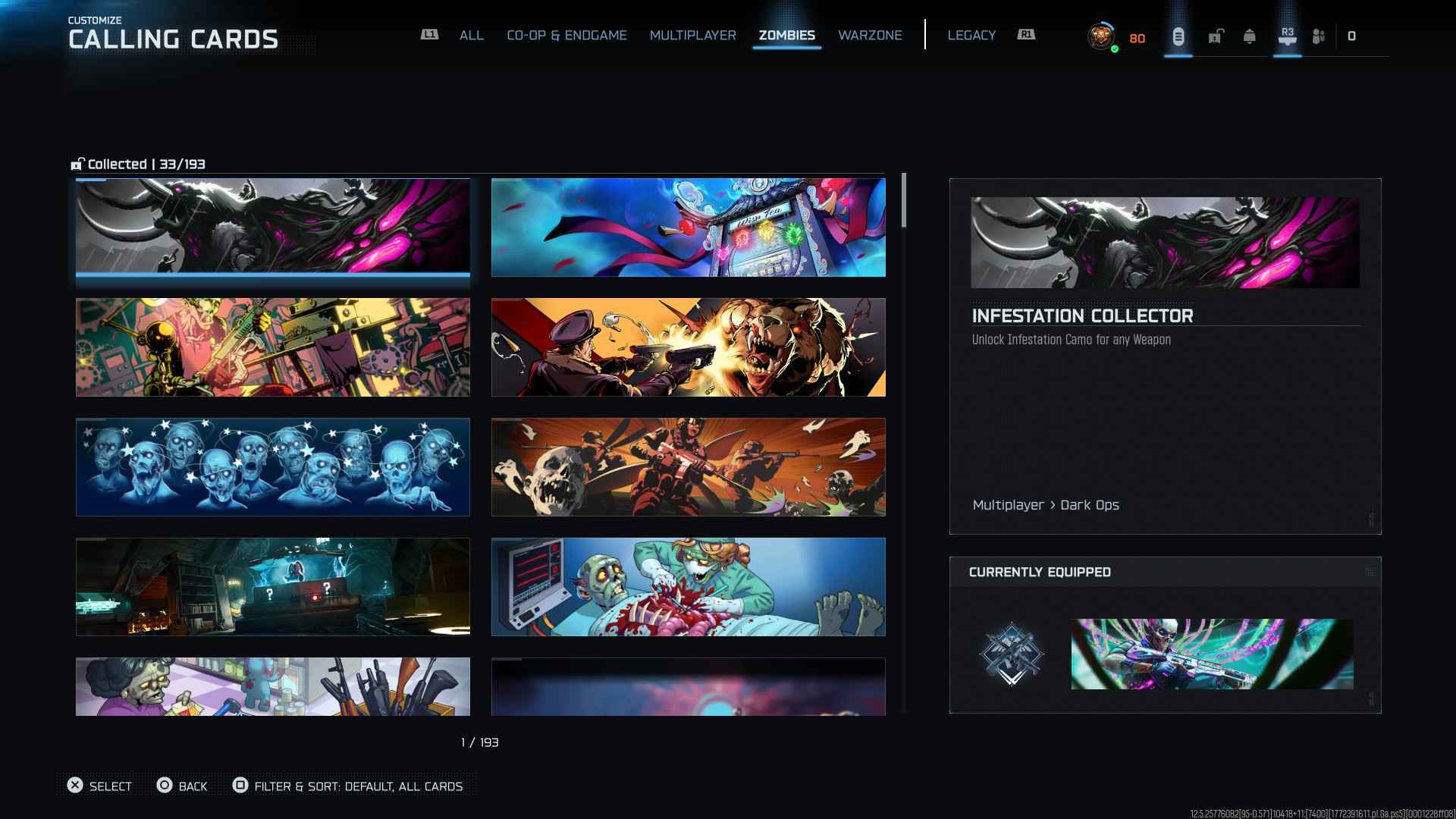Open the notifications bell icon
This screenshot has width=1456, height=819.
[1248, 36]
